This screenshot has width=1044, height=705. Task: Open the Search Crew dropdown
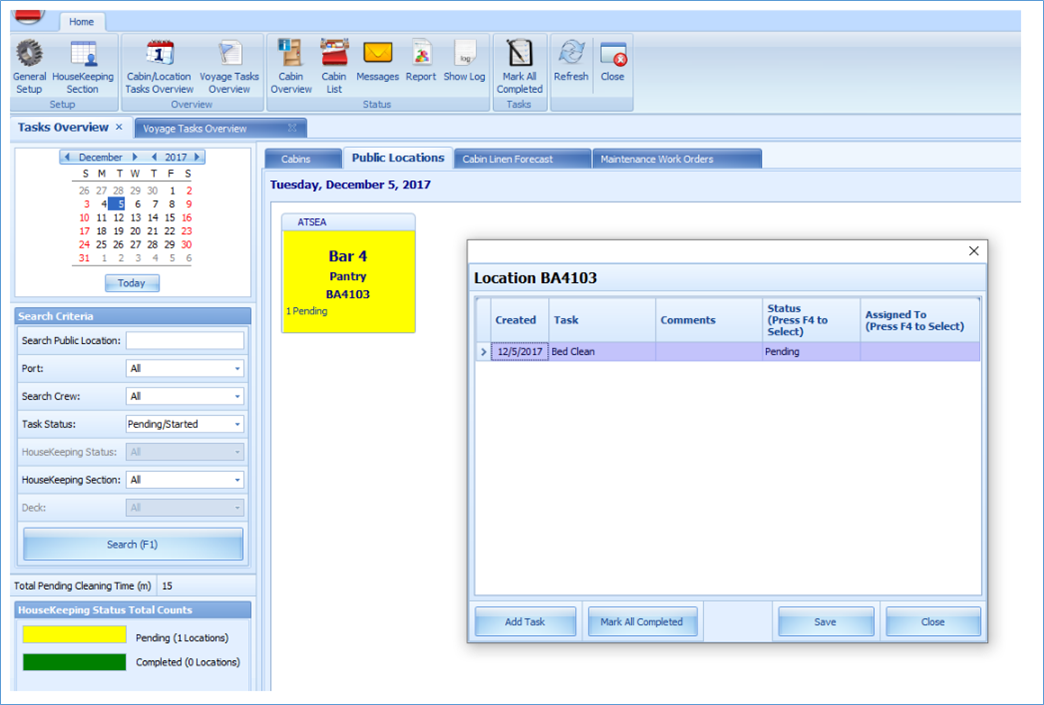(238, 395)
